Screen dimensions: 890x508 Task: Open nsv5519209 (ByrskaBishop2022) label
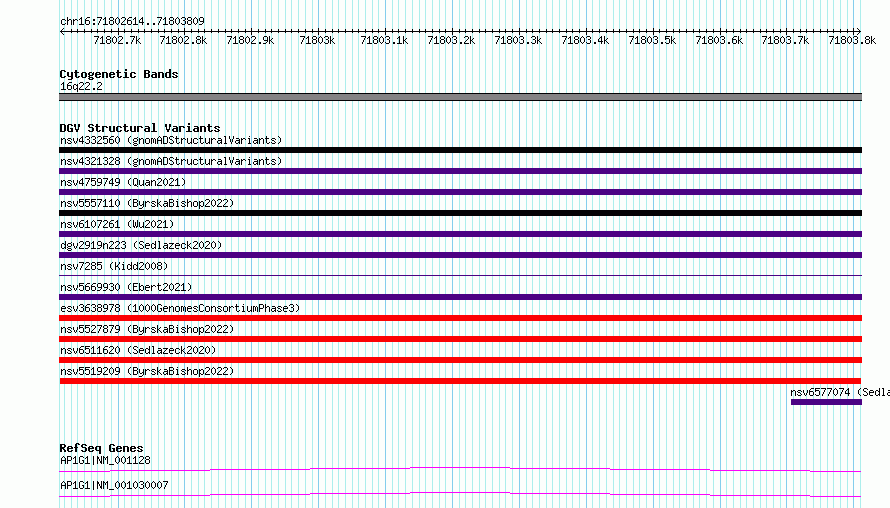point(147,371)
